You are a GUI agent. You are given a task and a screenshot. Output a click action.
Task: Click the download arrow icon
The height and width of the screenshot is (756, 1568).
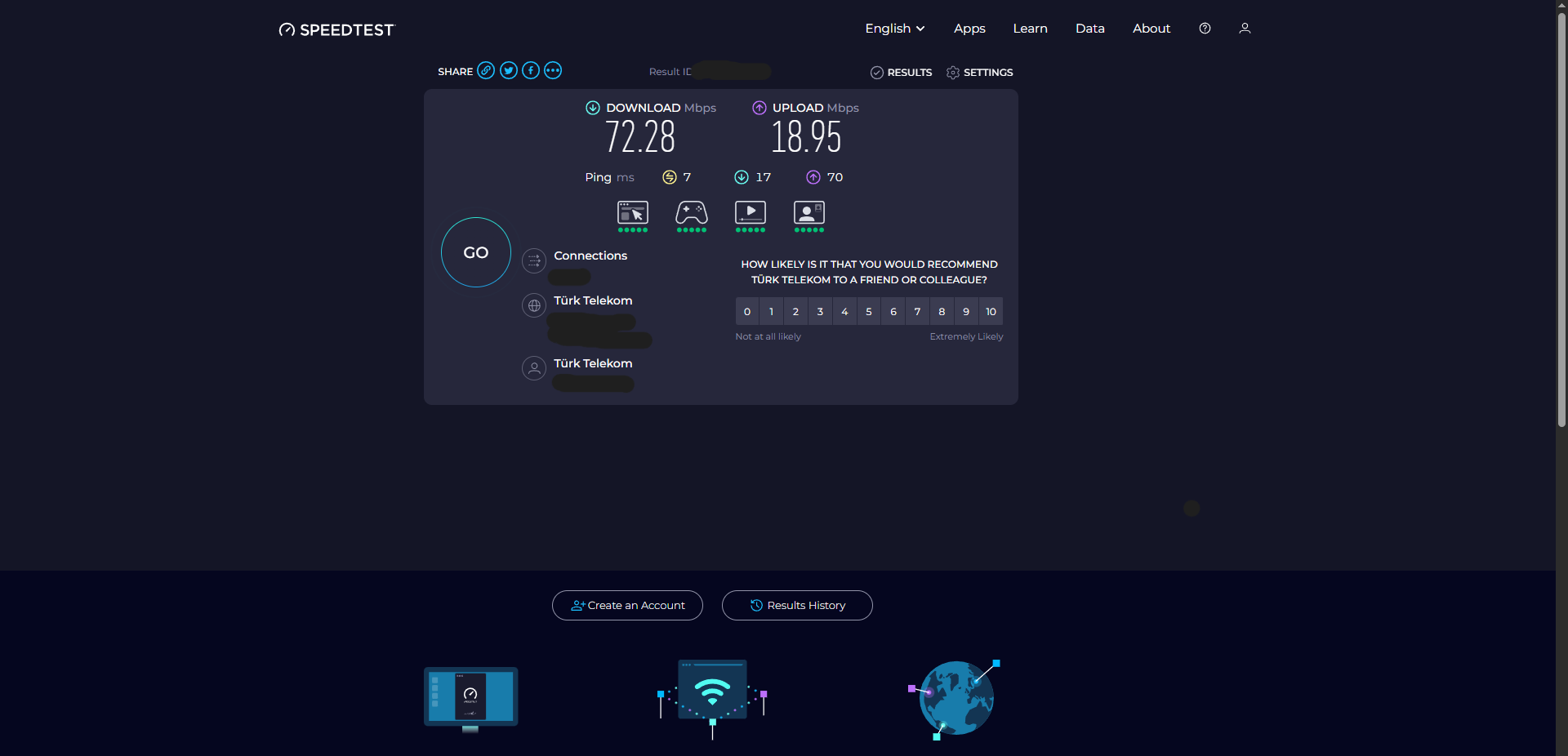tap(593, 108)
